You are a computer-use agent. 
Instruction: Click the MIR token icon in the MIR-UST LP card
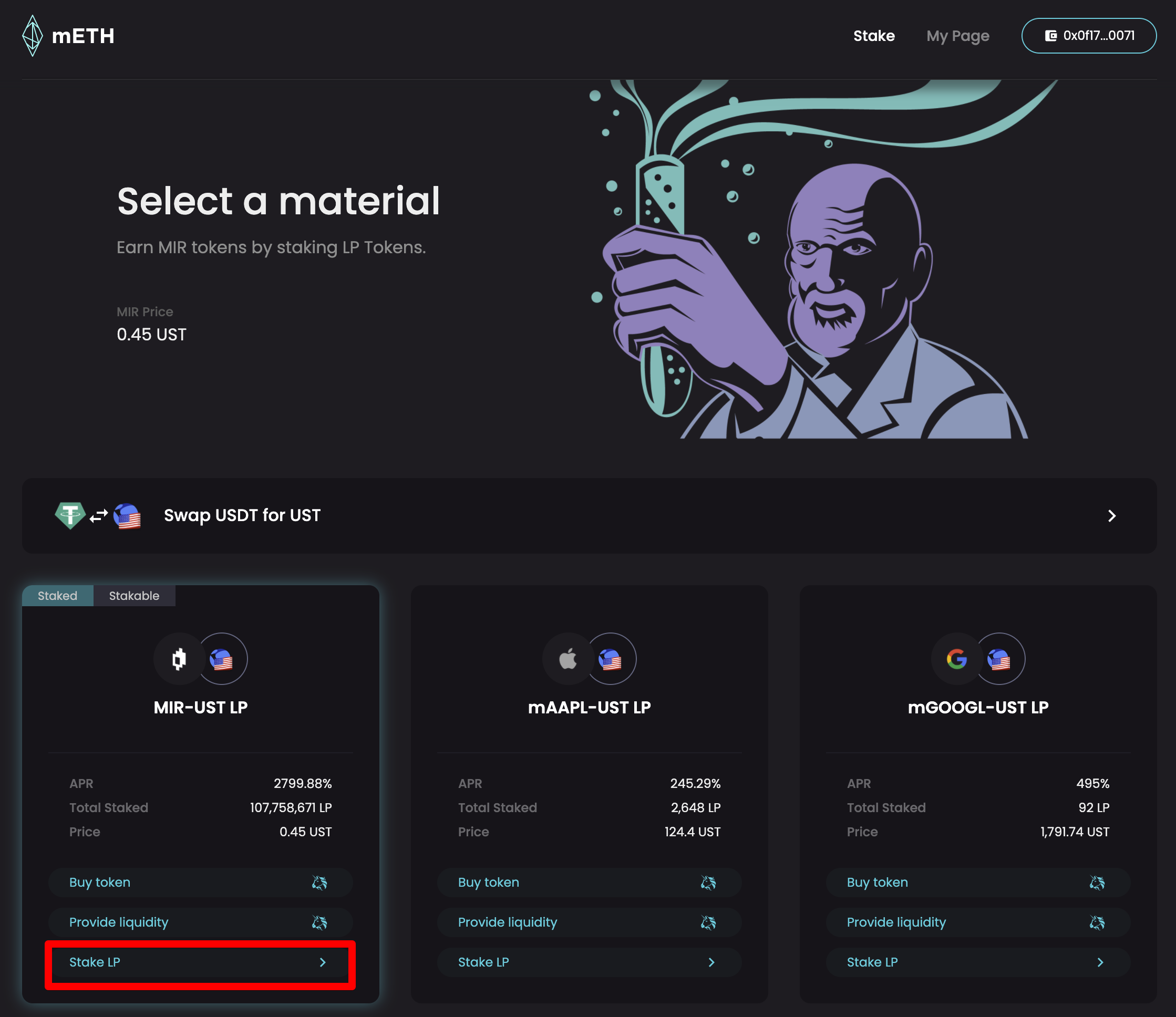point(179,659)
